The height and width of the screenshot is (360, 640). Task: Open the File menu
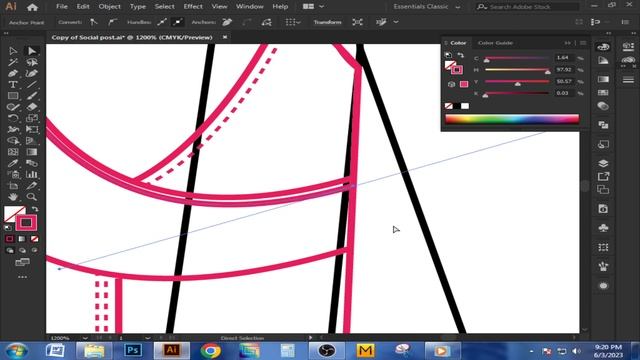pyautogui.click(x=62, y=7)
